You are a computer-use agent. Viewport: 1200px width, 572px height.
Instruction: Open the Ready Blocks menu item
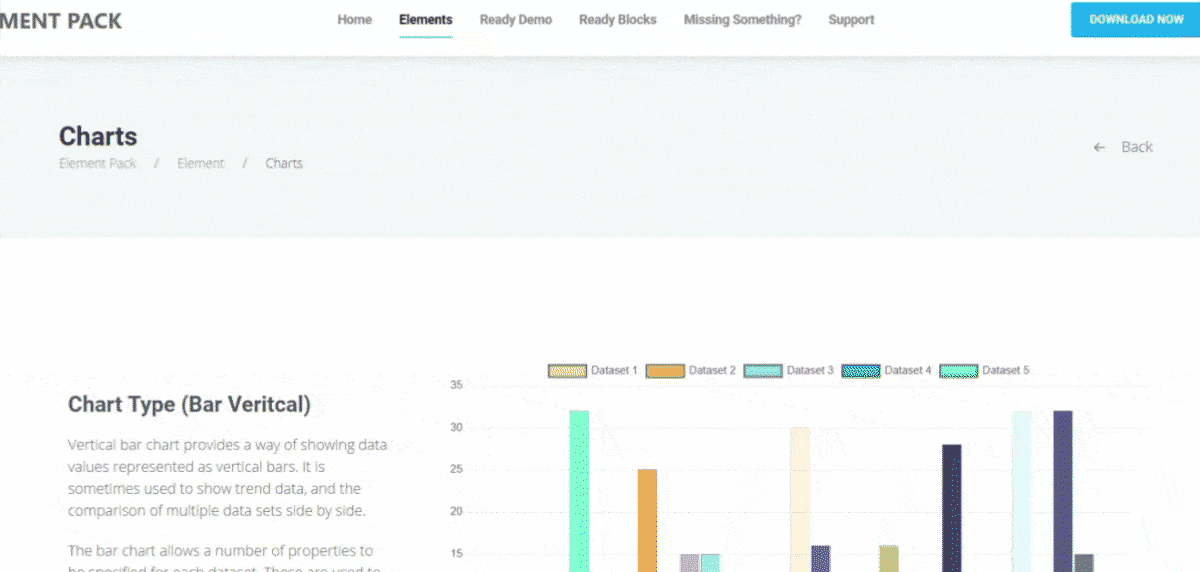point(617,20)
